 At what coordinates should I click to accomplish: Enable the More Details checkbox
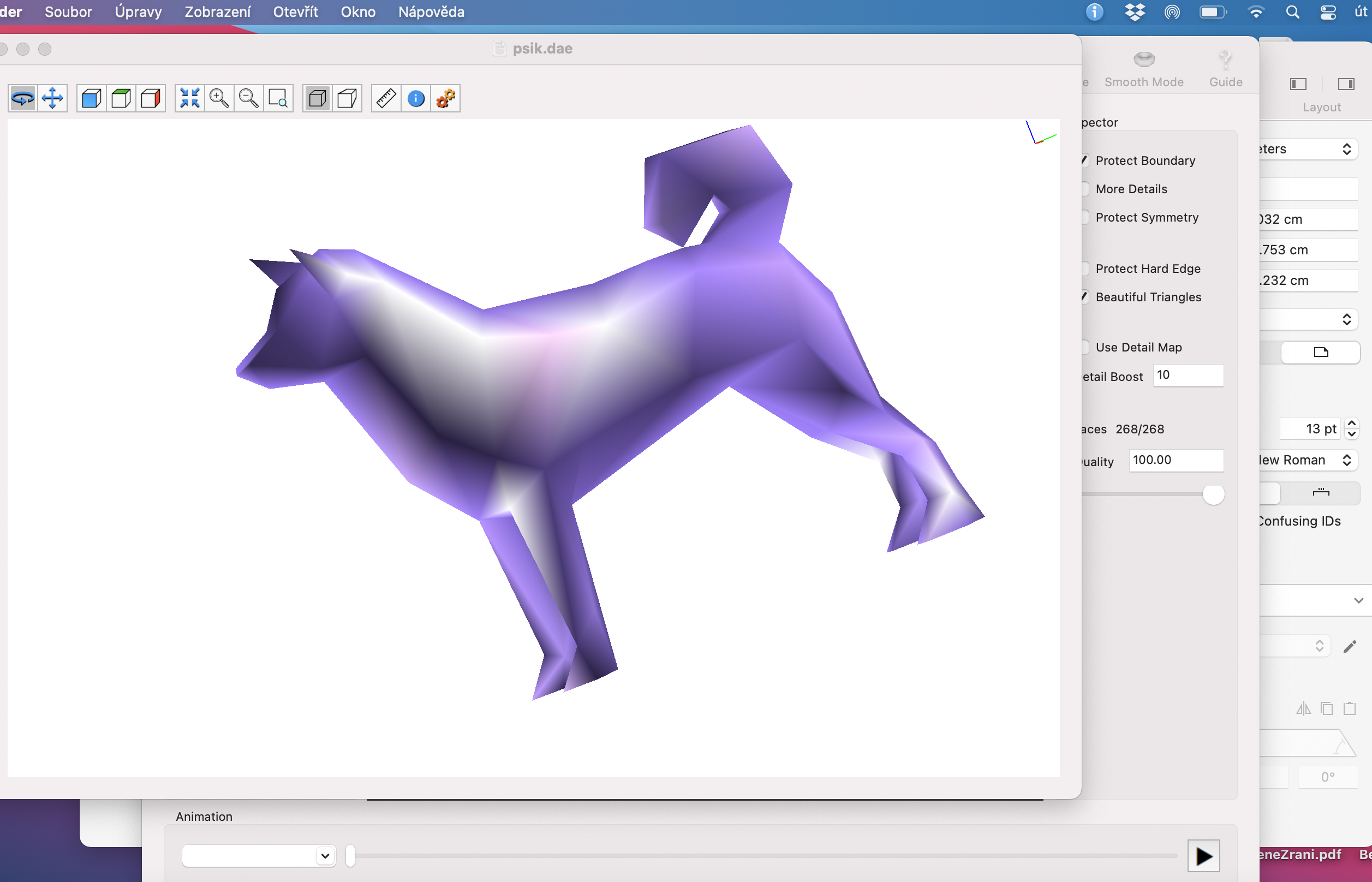1084,189
